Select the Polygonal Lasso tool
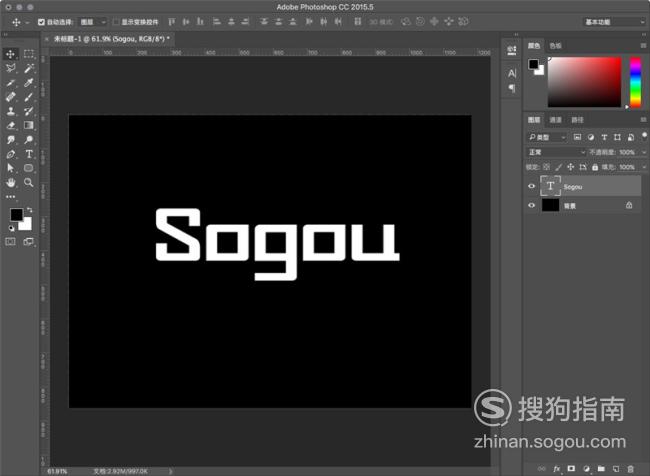The width and height of the screenshot is (650, 476). pos(11,68)
